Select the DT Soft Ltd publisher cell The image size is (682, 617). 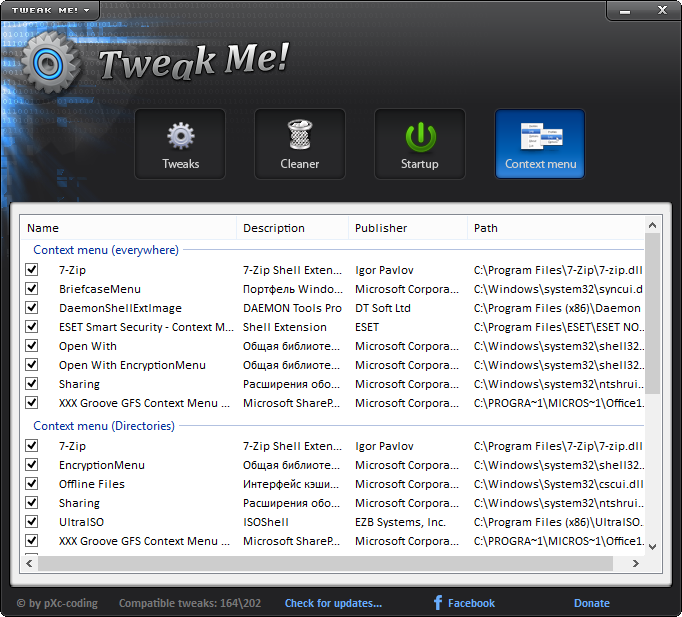(383, 308)
